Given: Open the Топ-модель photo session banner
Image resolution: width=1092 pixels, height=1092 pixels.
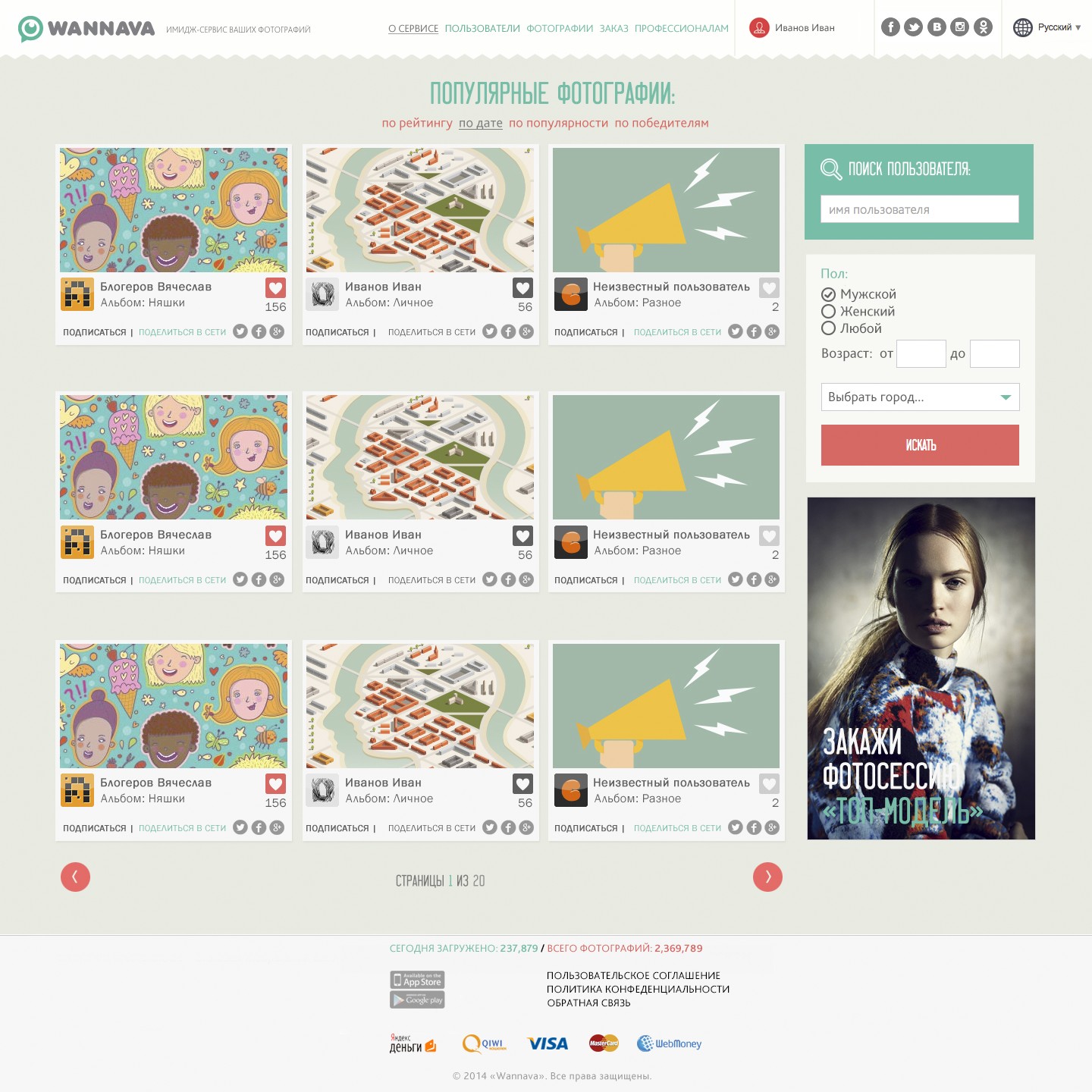Looking at the screenshot, I should (921, 668).
